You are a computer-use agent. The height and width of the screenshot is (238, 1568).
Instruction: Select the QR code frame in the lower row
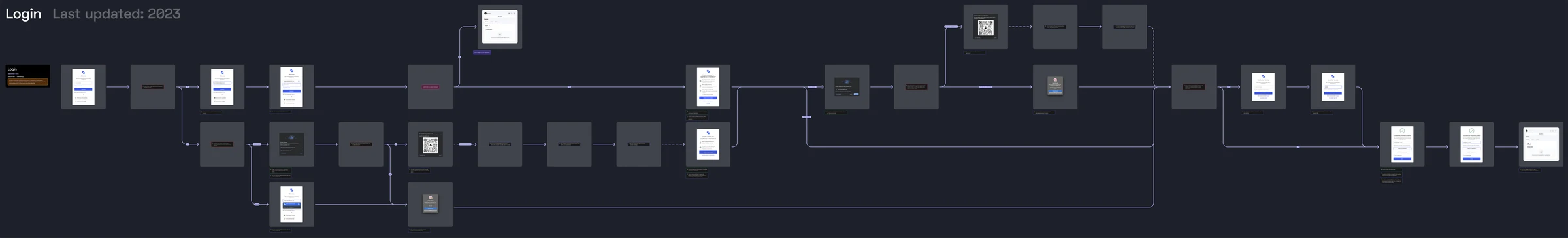tap(431, 144)
